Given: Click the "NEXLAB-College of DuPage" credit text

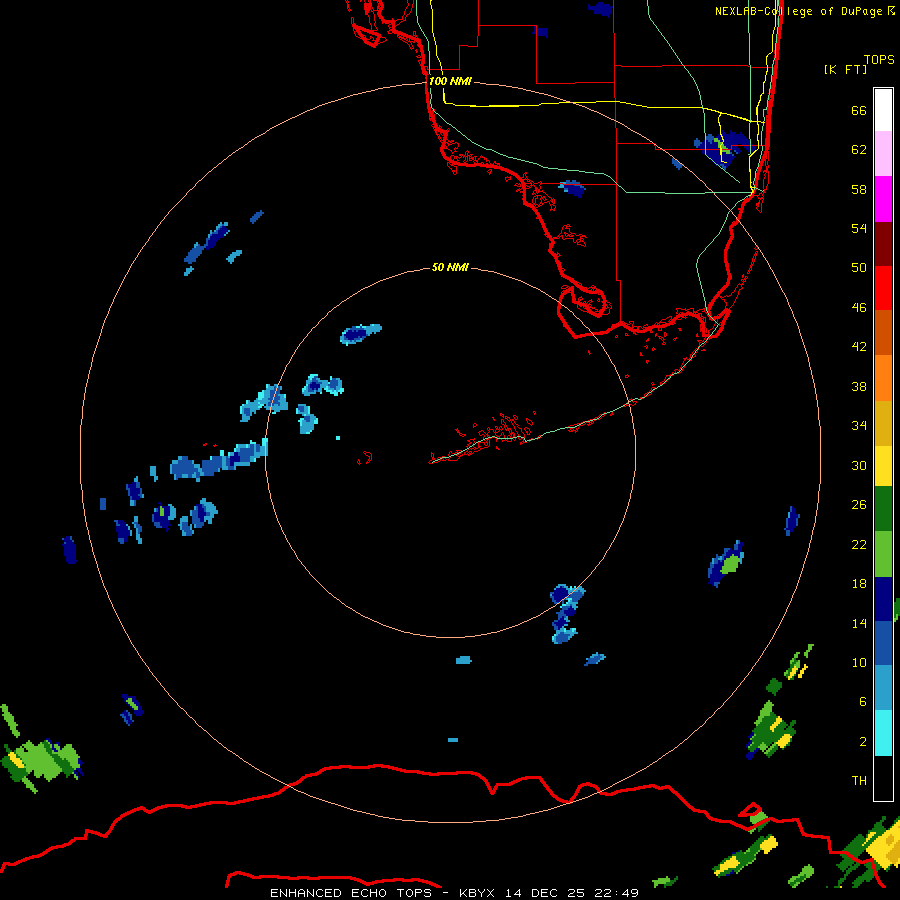Looking at the screenshot, I should pyautogui.click(x=798, y=11).
